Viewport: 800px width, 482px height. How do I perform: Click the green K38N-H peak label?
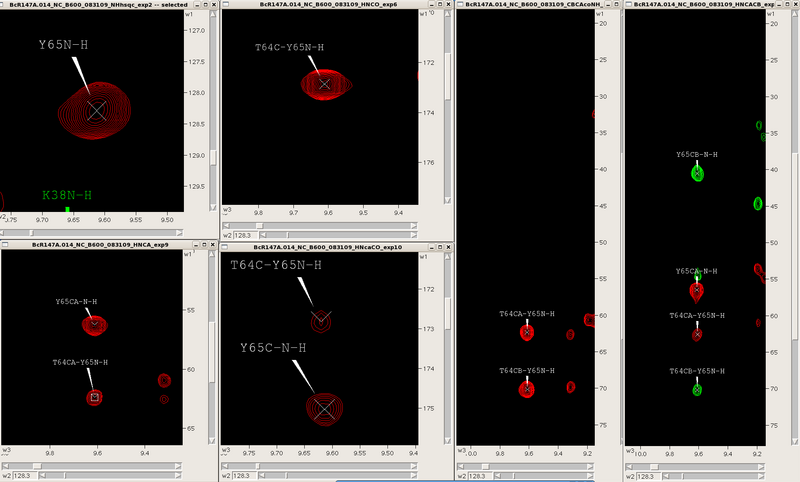click(x=66, y=195)
